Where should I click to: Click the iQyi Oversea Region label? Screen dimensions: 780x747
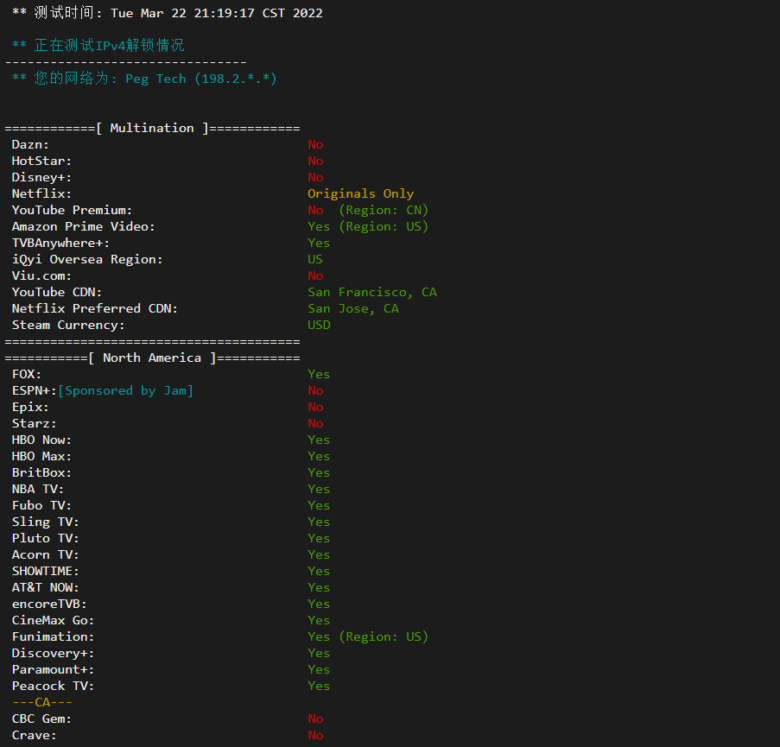(87, 259)
